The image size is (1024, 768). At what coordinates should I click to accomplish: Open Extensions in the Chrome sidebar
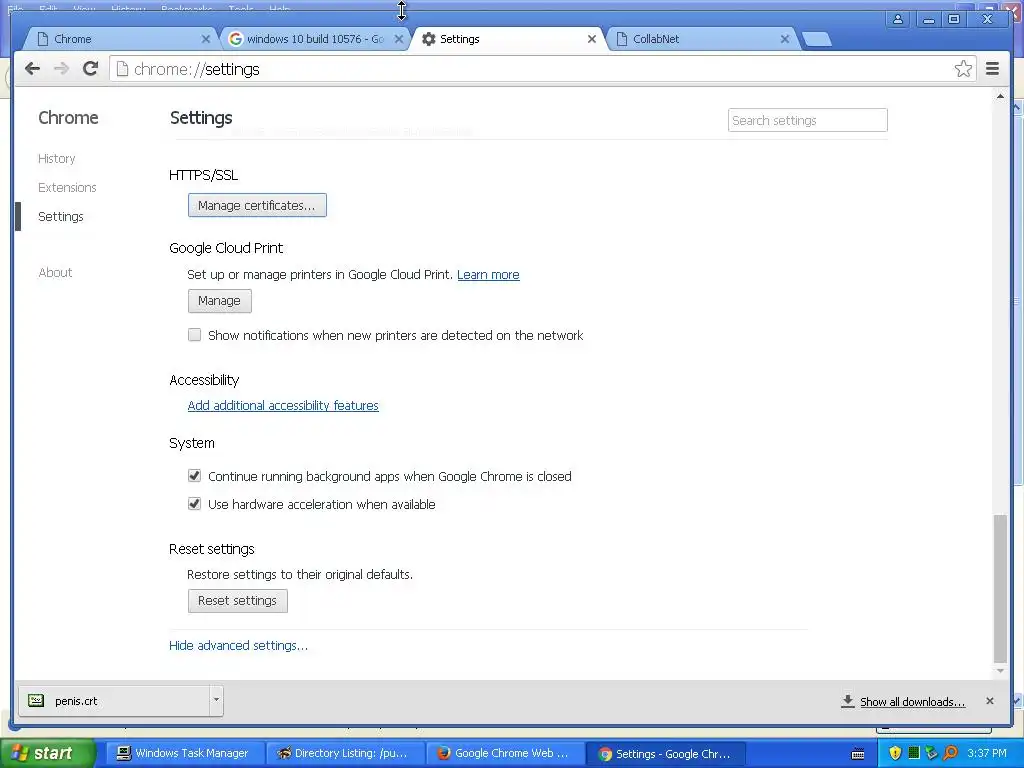[67, 187]
